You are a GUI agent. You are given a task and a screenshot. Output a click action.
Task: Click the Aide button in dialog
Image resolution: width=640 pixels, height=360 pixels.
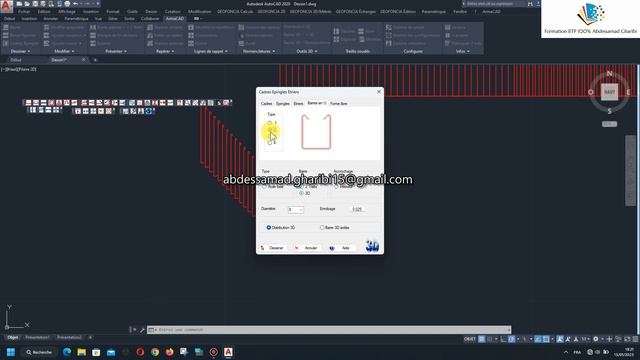tap(342, 248)
